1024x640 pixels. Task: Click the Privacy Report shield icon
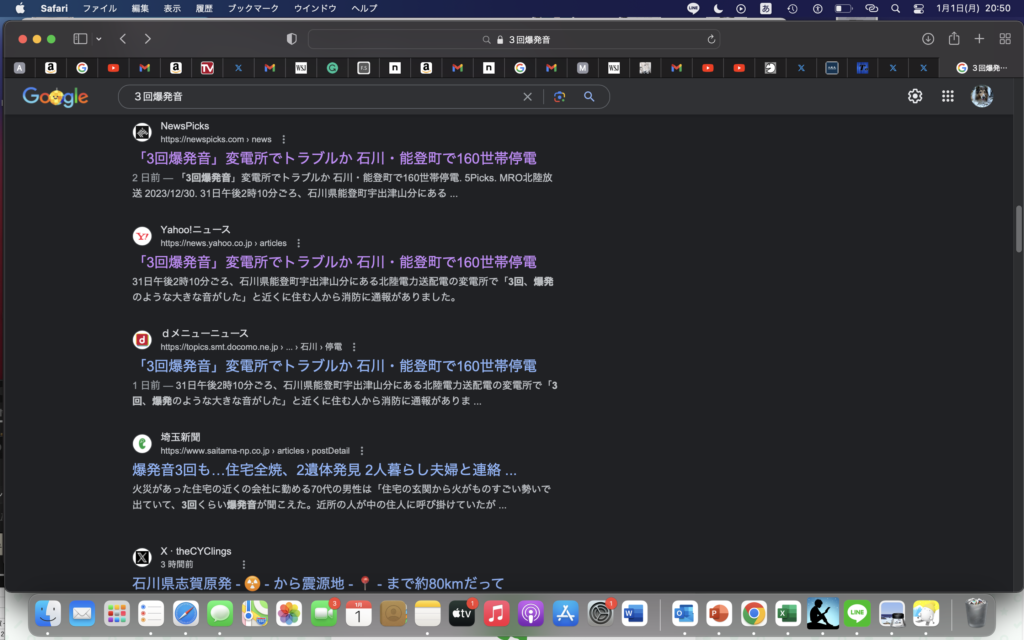coord(290,38)
